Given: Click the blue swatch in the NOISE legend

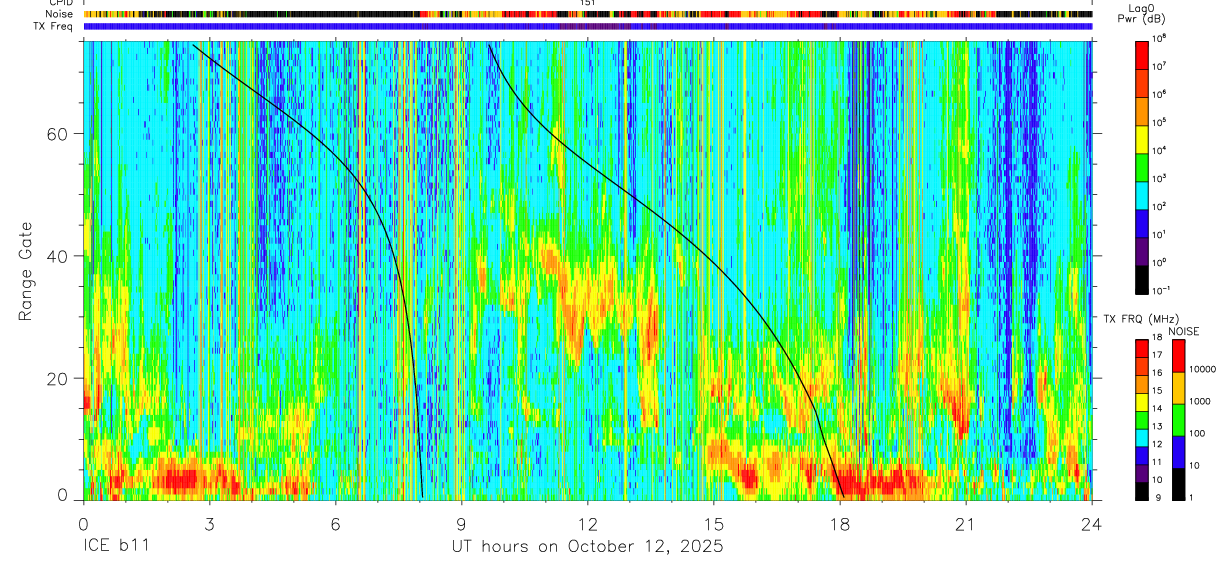Looking at the screenshot, I should (x=1178, y=452).
